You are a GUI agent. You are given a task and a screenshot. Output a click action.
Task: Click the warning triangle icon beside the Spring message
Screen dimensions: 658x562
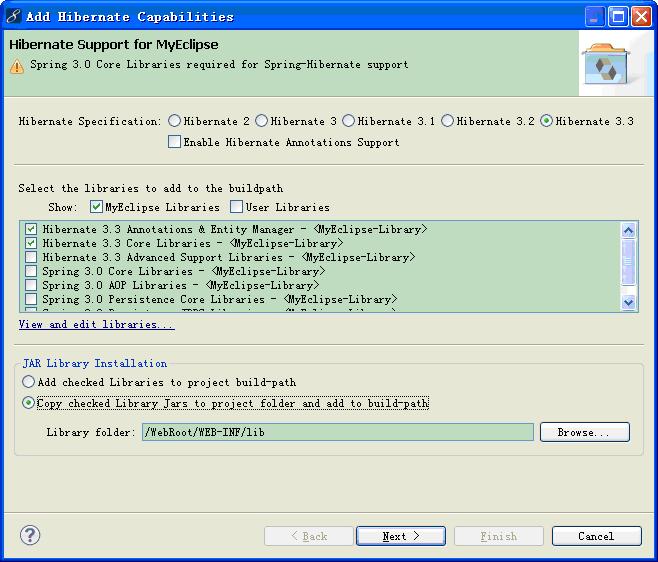pyautogui.click(x=17, y=66)
